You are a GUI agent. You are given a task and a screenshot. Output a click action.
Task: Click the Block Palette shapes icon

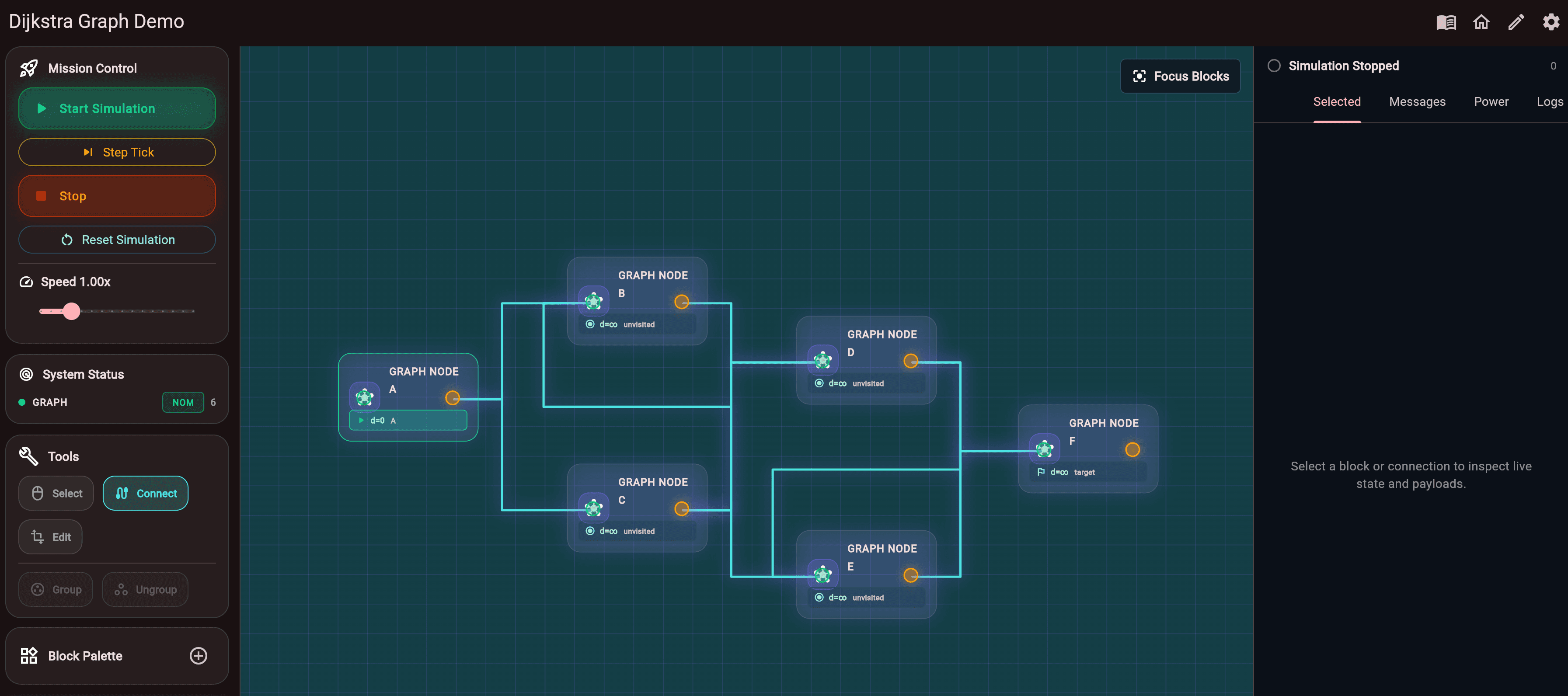[x=28, y=656]
